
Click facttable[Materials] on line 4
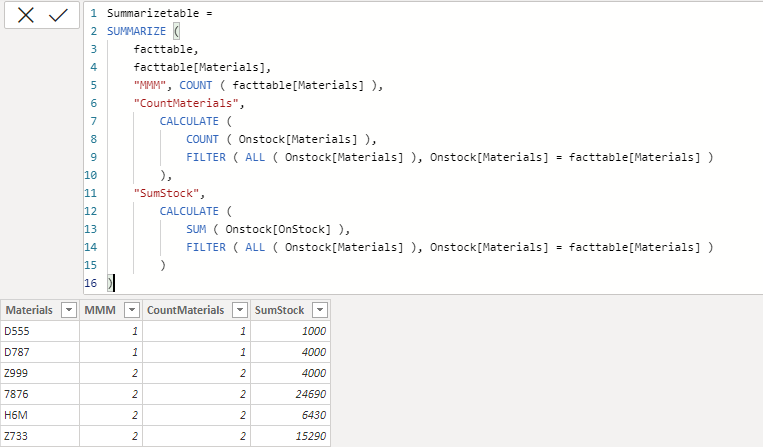pos(199,67)
